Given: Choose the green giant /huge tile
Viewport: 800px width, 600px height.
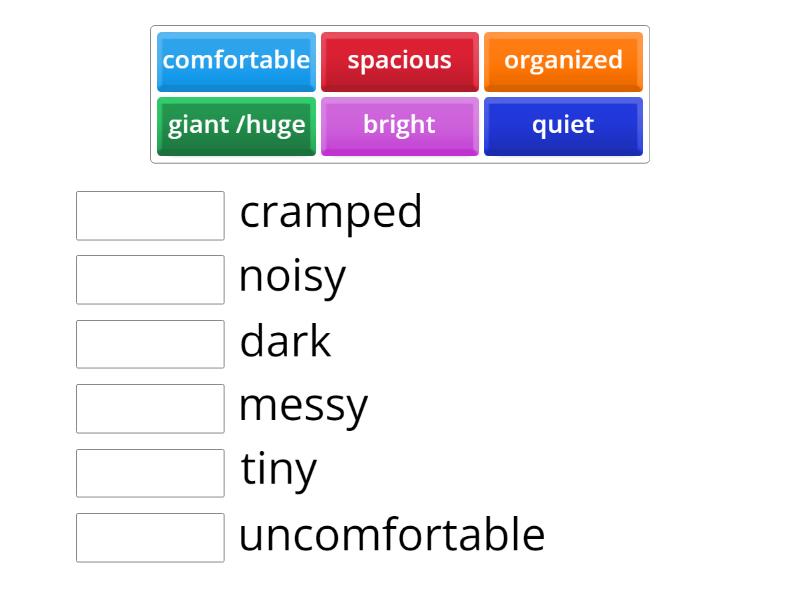Looking at the screenshot, I should (236, 125).
